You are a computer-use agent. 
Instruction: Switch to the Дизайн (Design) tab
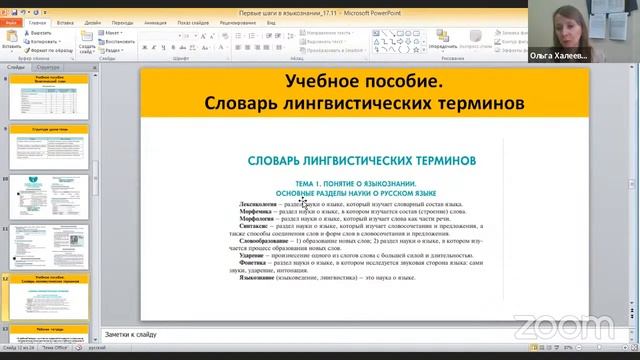(93, 23)
